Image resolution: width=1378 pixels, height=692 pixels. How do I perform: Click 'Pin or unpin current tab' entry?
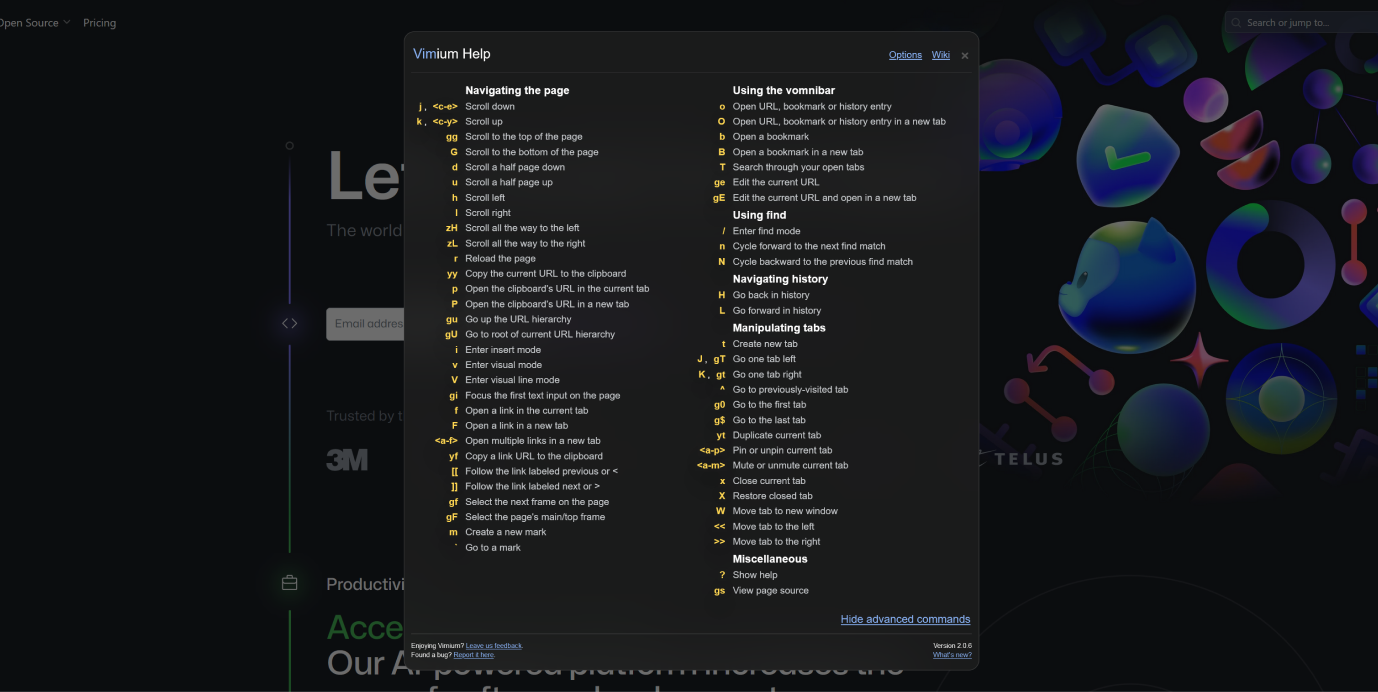[783, 450]
